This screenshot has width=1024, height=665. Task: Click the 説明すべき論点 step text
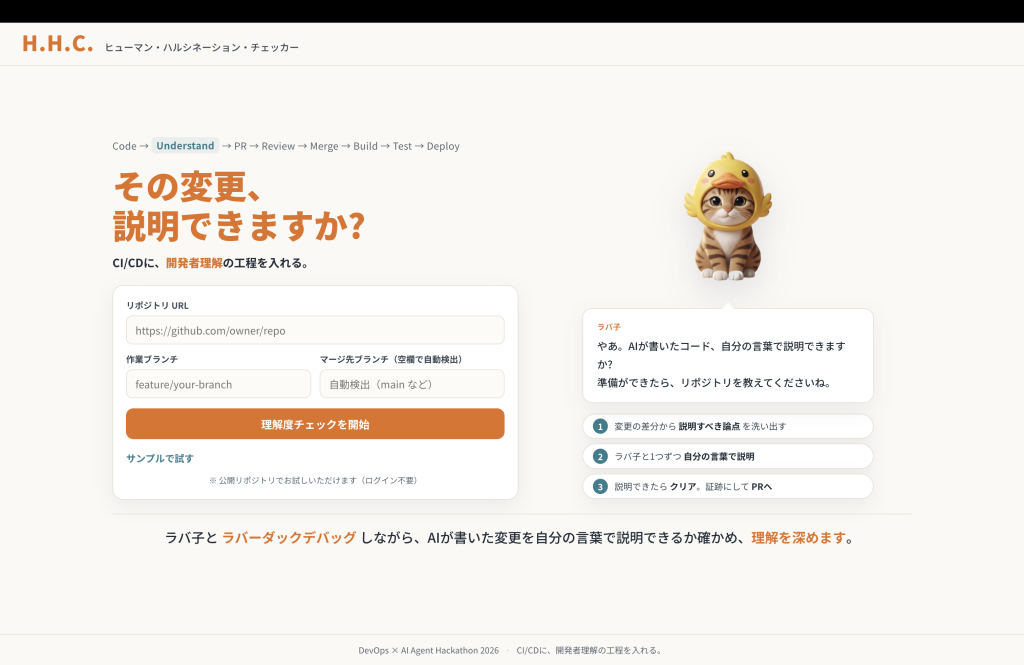(x=709, y=427)
